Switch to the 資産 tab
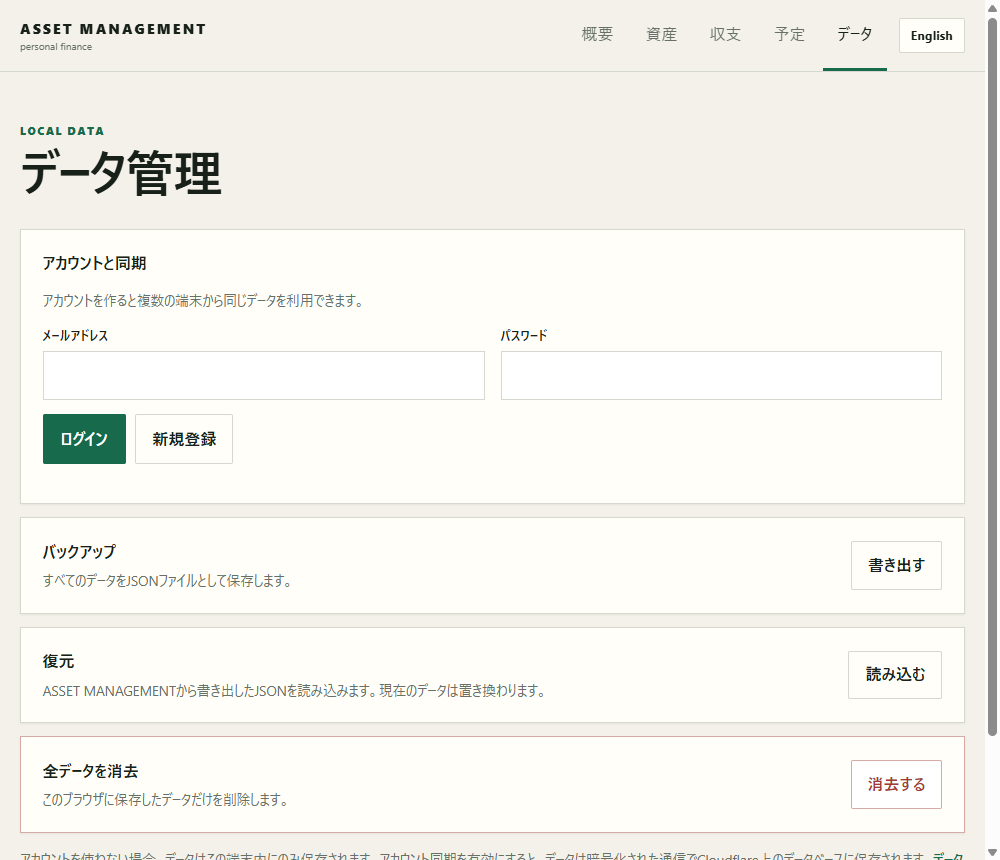Viewport: 1000px width, 860px height. [x=661, y=34]
